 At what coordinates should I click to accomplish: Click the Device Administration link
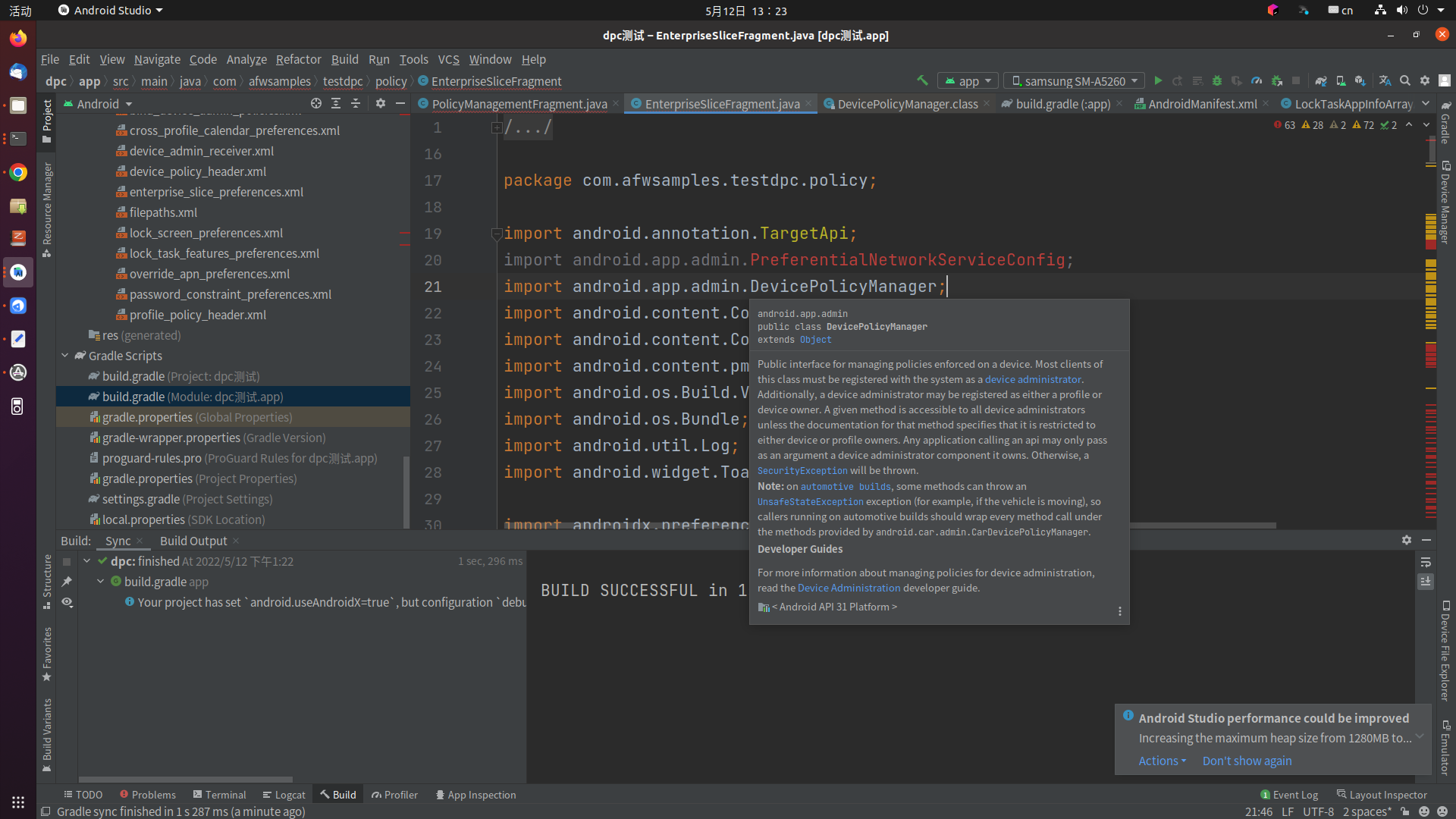849,588
